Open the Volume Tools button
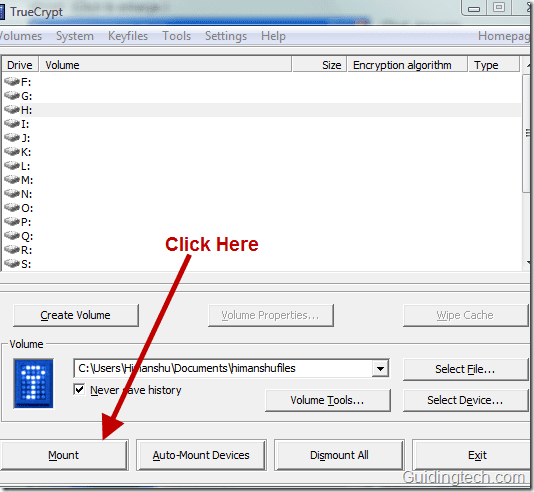 (327, 400)
